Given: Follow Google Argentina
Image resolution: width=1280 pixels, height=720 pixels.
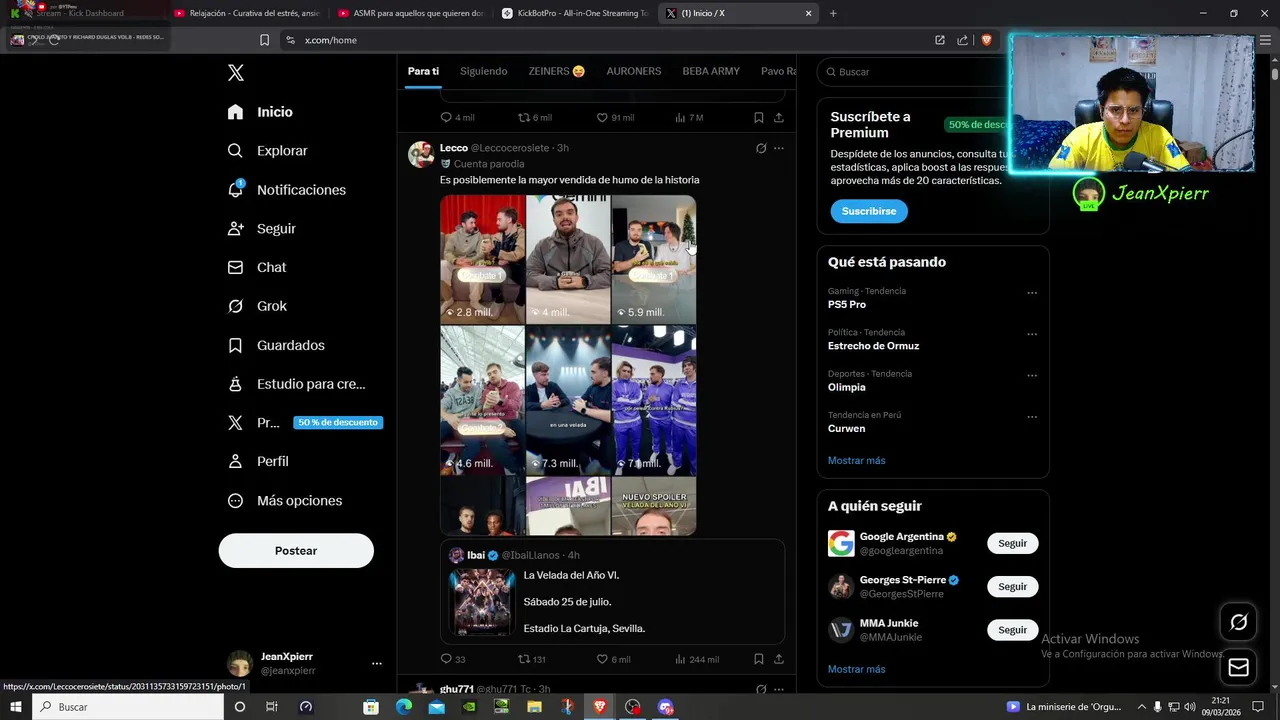Looking at the screenshot, I should [x=1013, y=543].
